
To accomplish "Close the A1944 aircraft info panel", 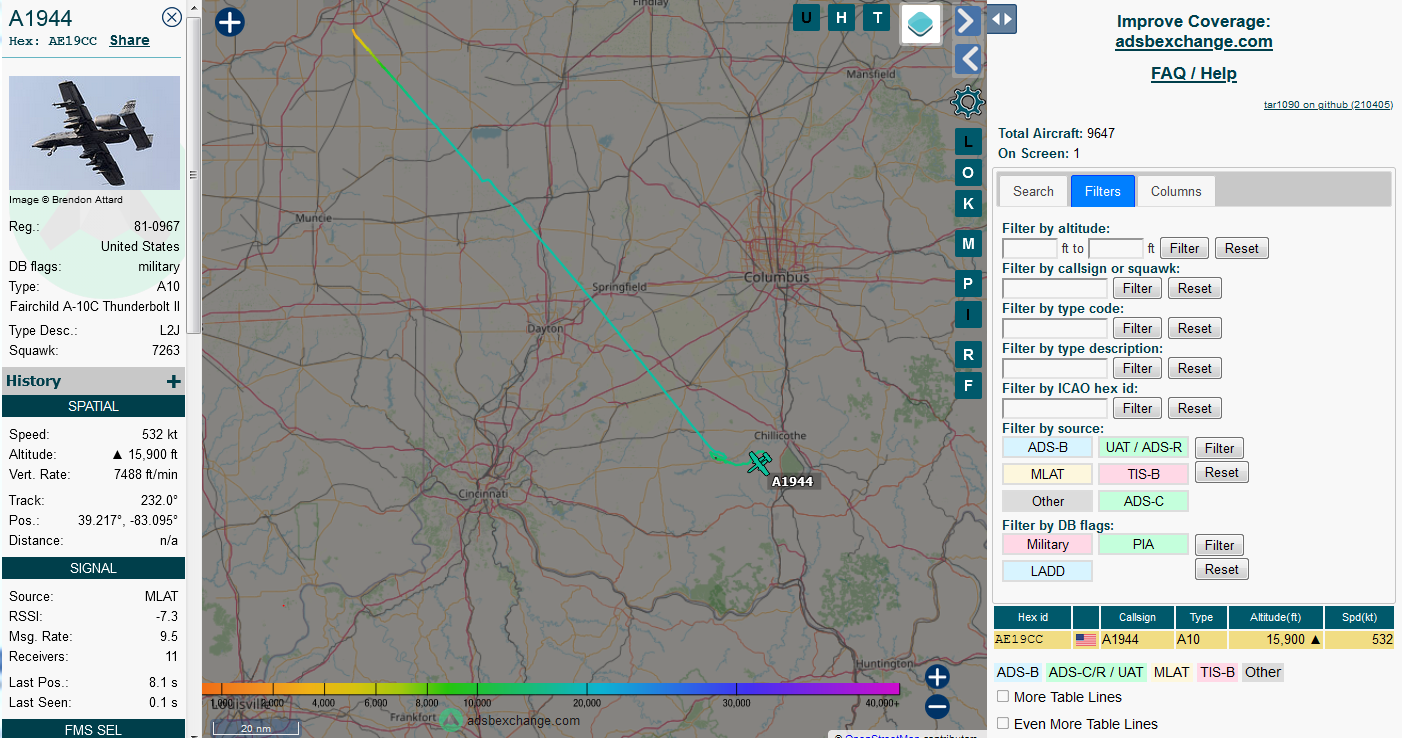I will click(172, 17).
